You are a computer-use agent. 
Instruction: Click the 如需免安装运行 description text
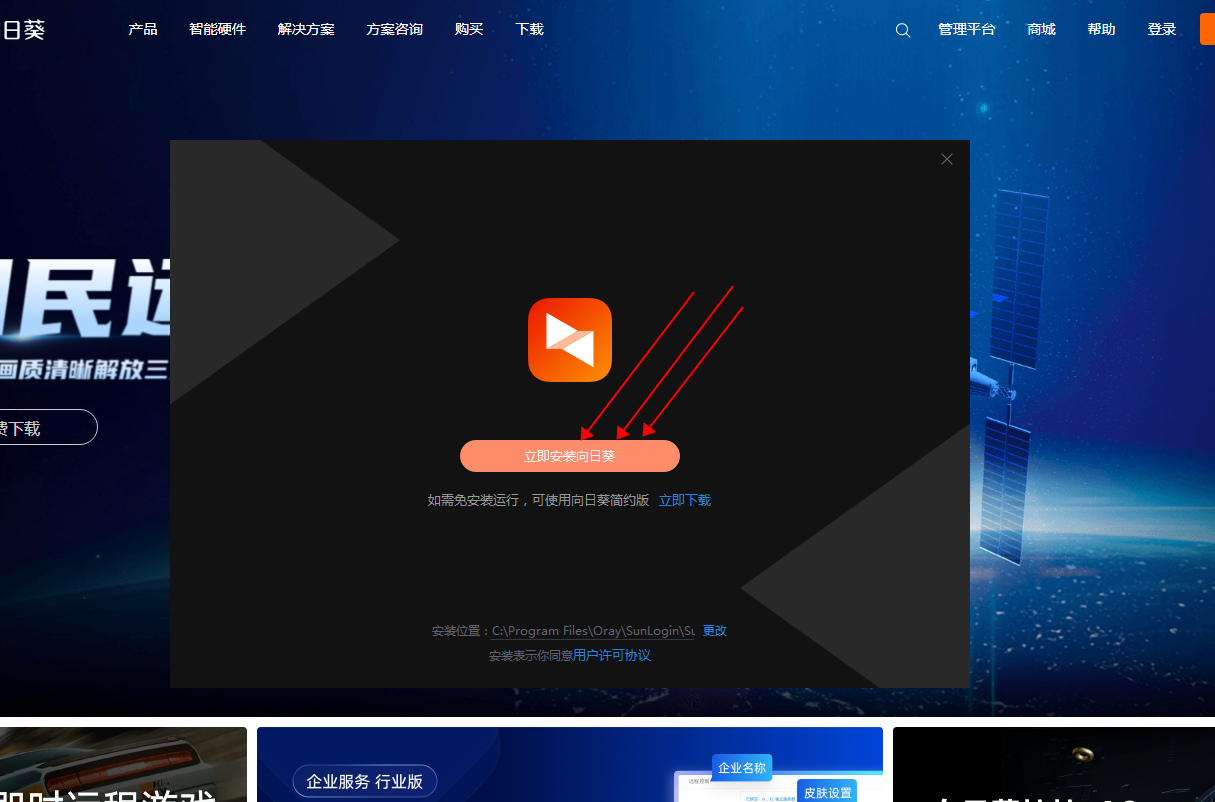coord(539,500)
